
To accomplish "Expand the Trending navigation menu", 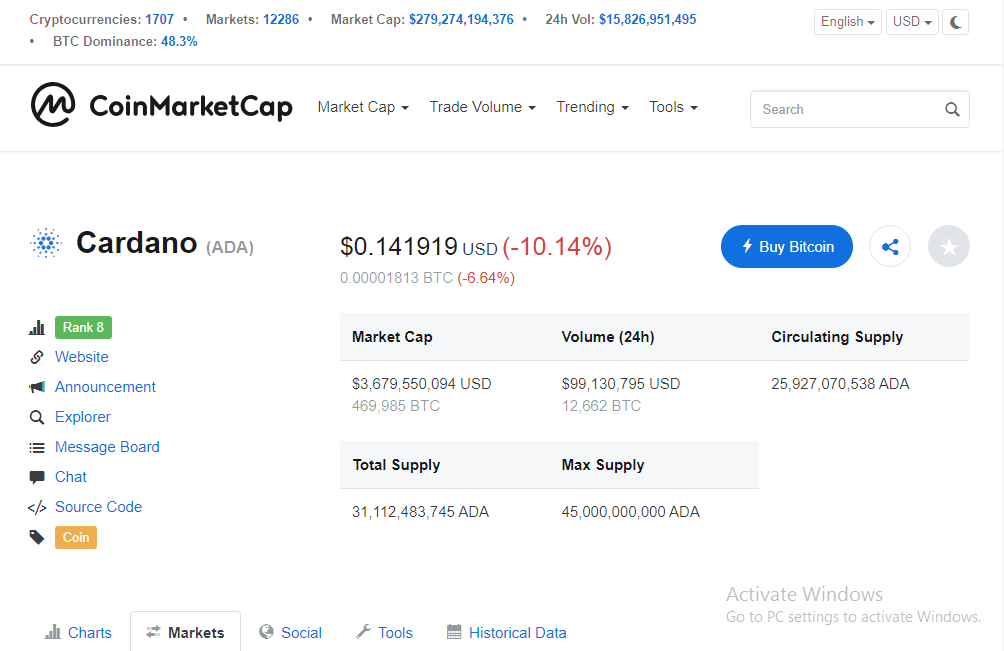I will click(592, 107).
